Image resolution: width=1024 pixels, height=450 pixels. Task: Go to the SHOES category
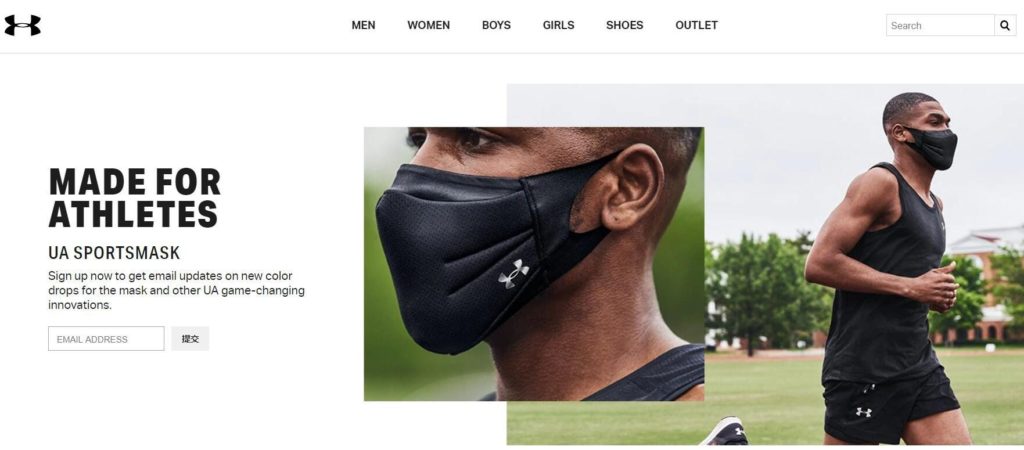point(624,25)
